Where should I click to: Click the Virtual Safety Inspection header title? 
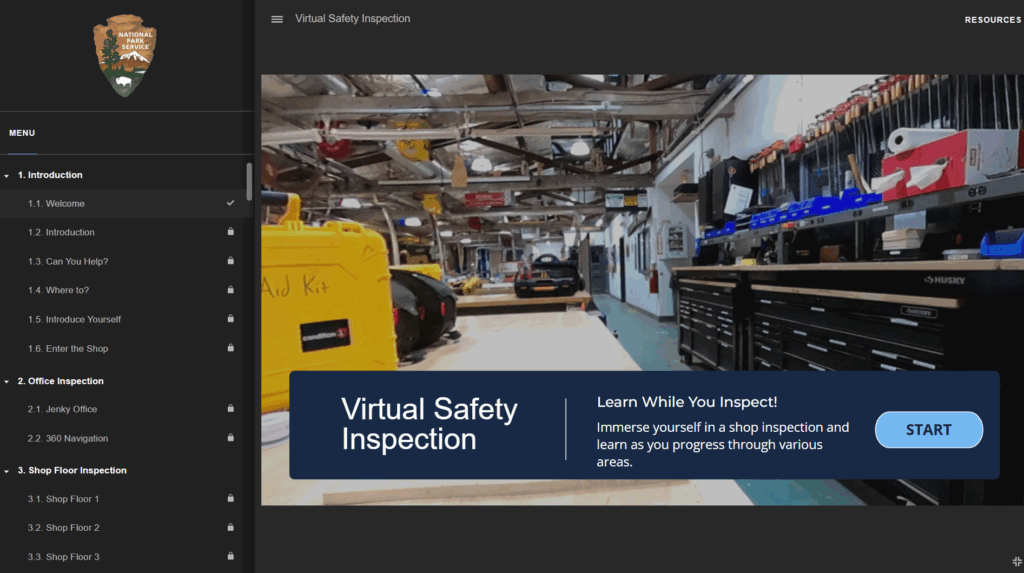[353, 19]
